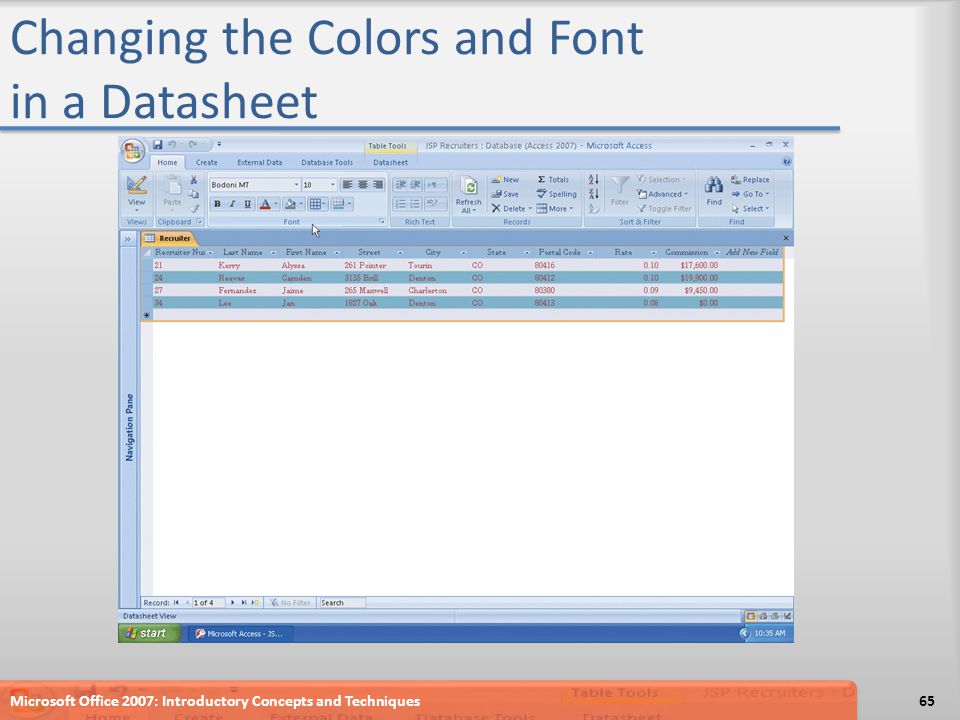The image size is (960, 720).
Task: Go to next record navigation arrow
Action: (233, 603)
